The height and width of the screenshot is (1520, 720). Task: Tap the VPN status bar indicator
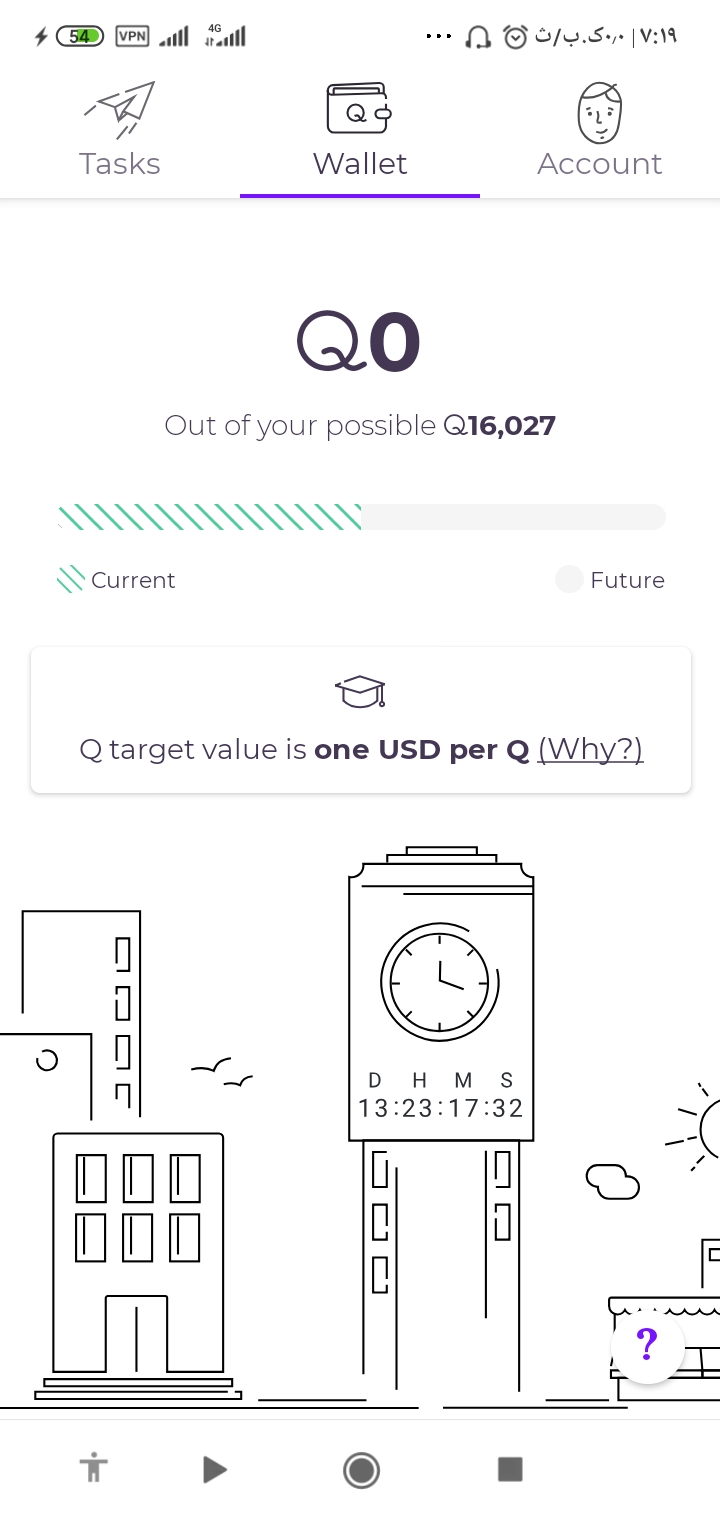pos(132,37)
